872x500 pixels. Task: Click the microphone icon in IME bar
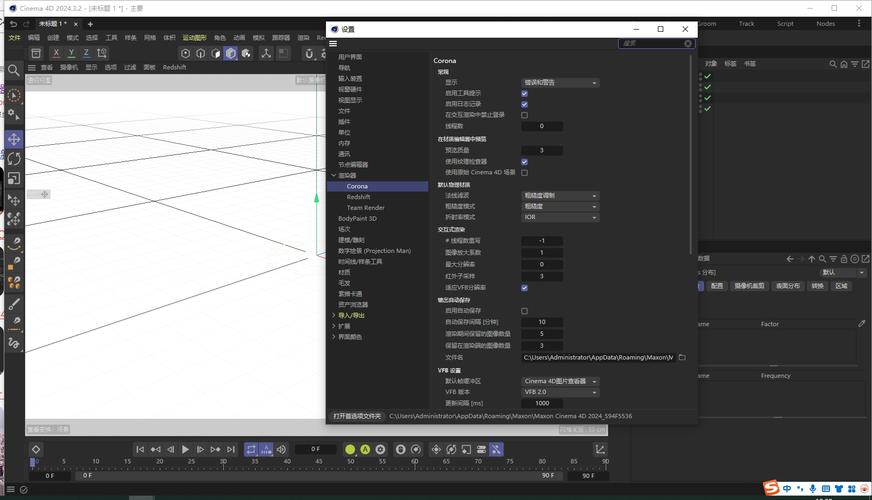coord(812,488)
